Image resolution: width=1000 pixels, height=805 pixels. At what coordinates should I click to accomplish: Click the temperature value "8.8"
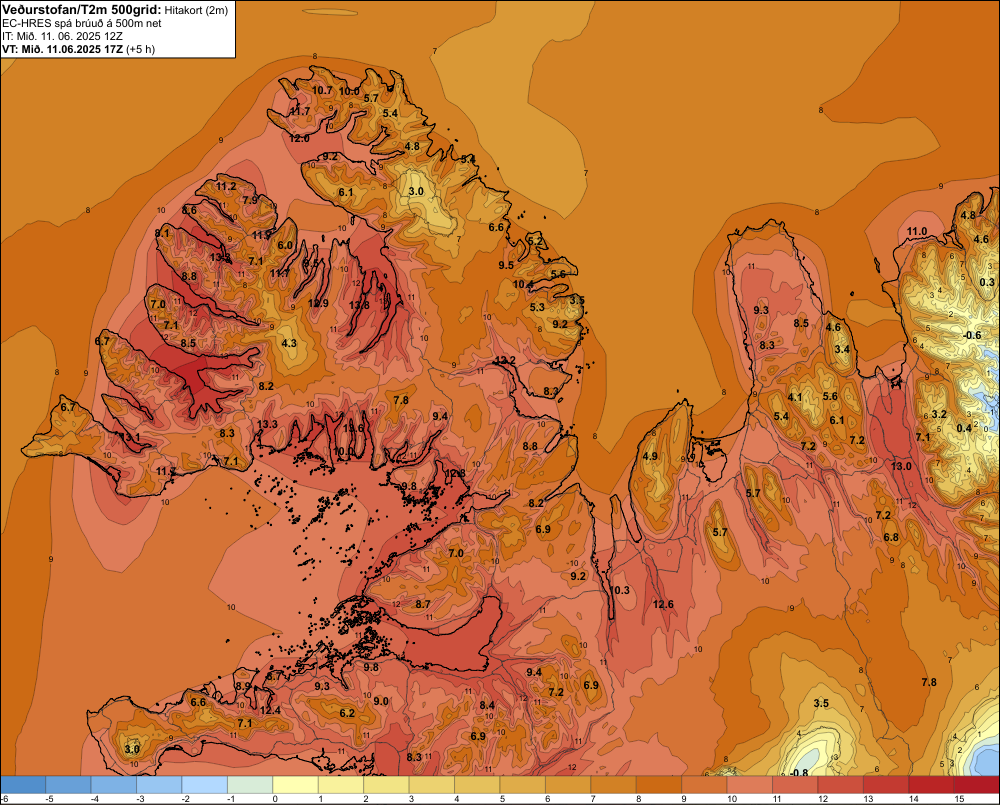point(189,277)
